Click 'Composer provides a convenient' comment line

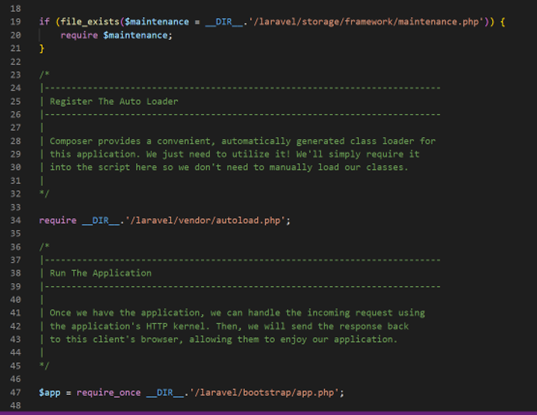click(x=242, y=141)
